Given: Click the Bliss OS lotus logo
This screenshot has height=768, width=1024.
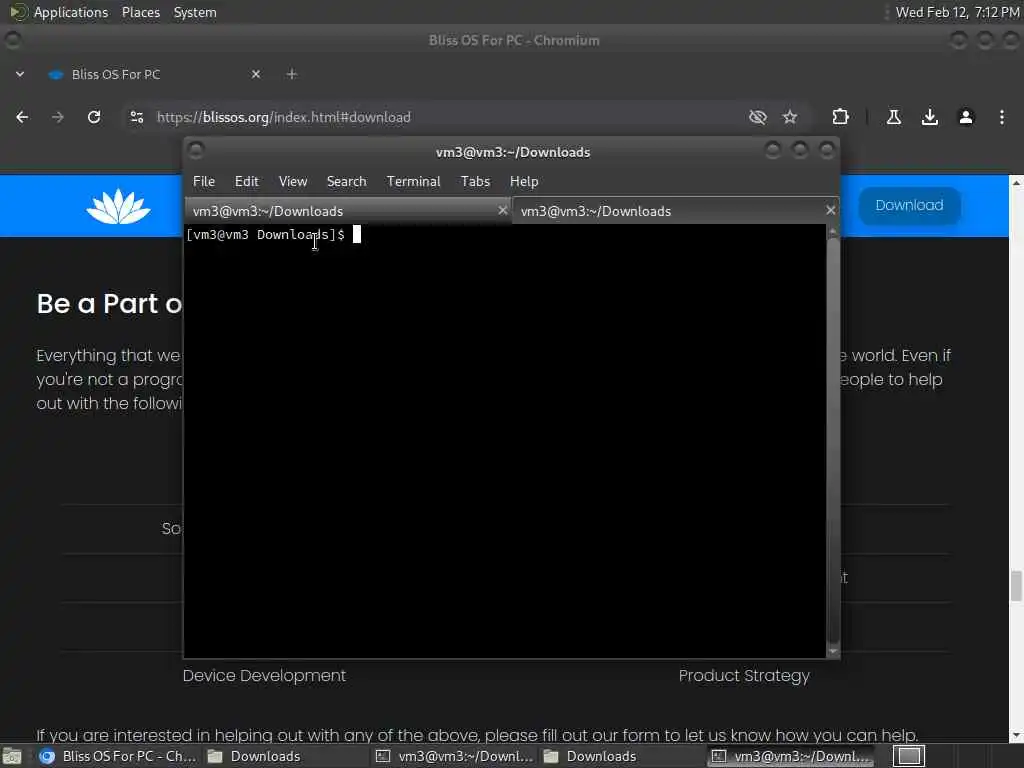Looking at the screenshot, I should coord(118,206).
